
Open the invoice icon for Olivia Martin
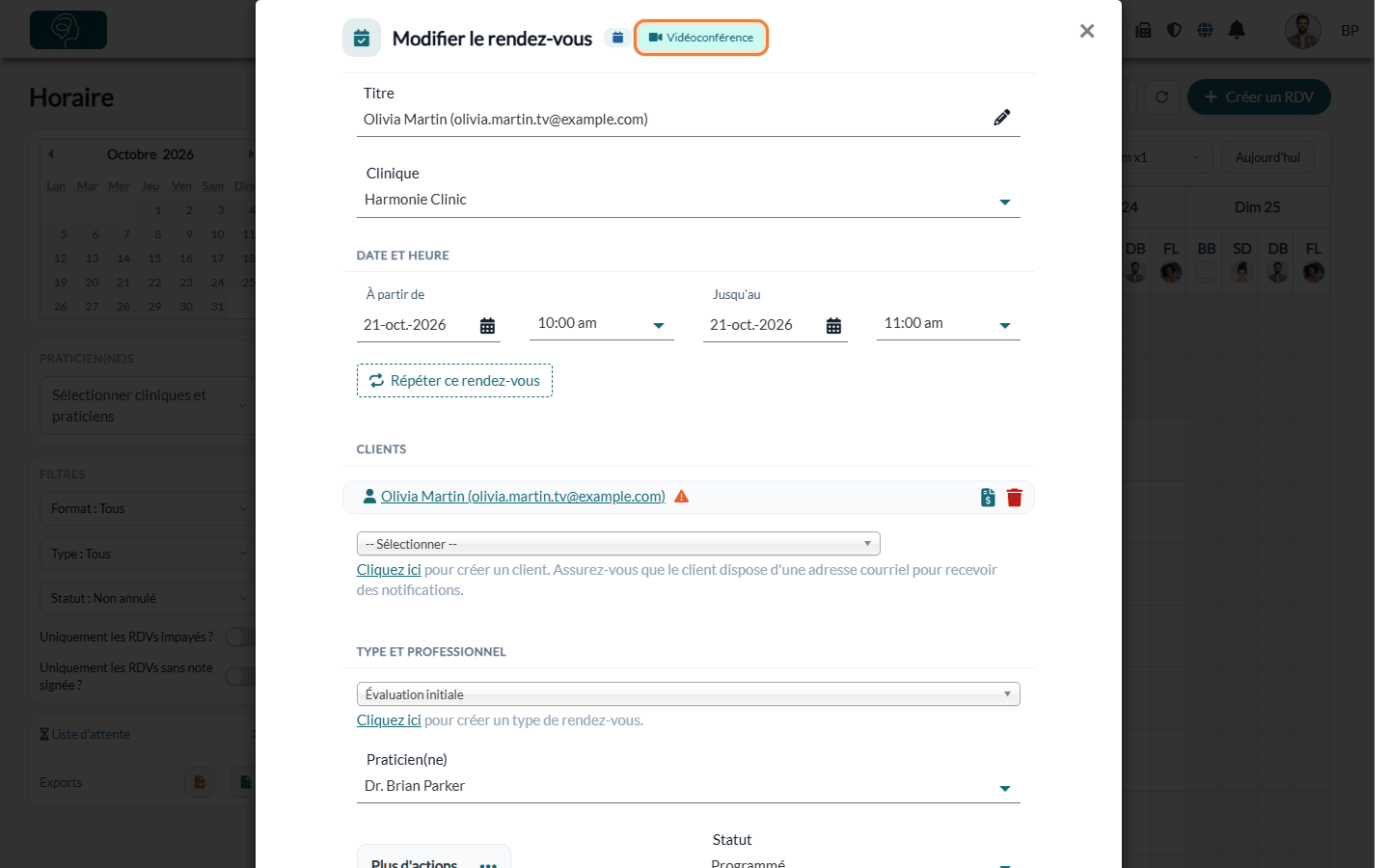point(988,498)
